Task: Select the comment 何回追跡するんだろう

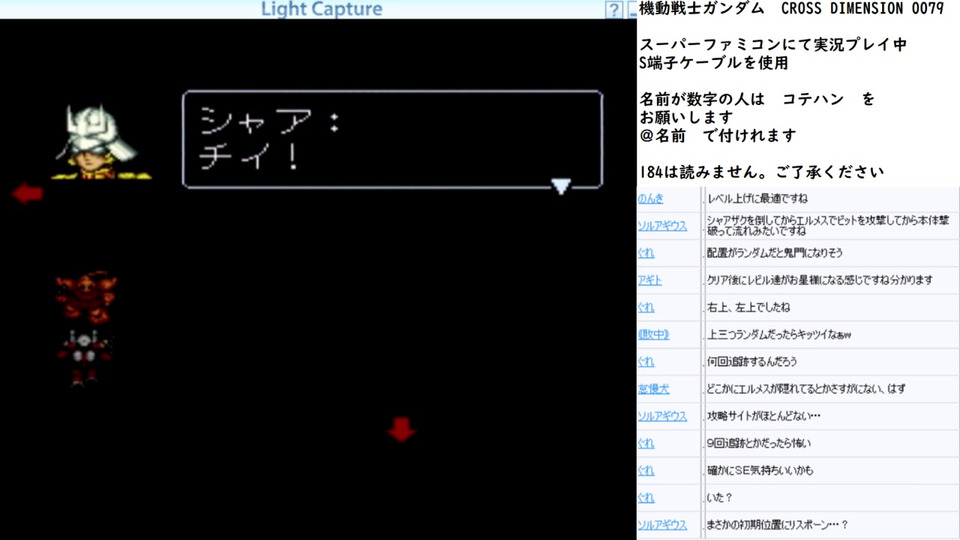Action: [752, 362]
